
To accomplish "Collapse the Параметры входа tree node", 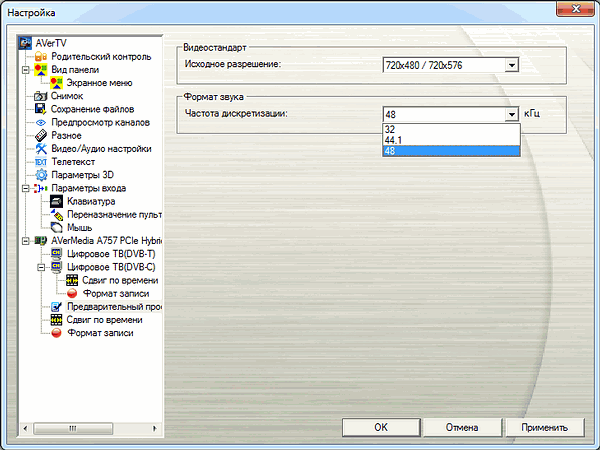I will (x=25, y=188).
